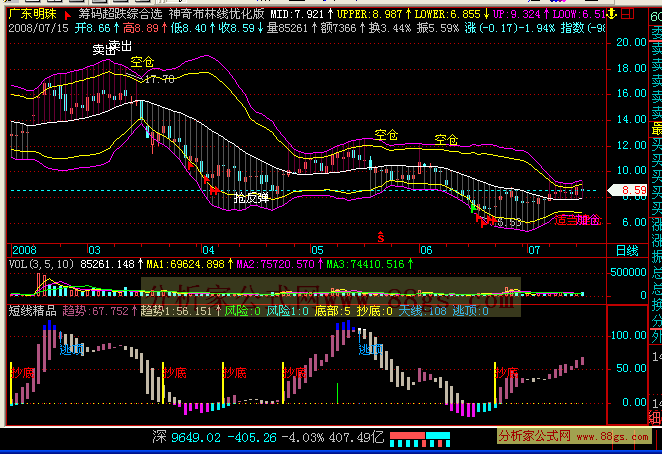Click the 06 month marker on the timeline
The width and height of the screenshot is (662, 454).
426,250
